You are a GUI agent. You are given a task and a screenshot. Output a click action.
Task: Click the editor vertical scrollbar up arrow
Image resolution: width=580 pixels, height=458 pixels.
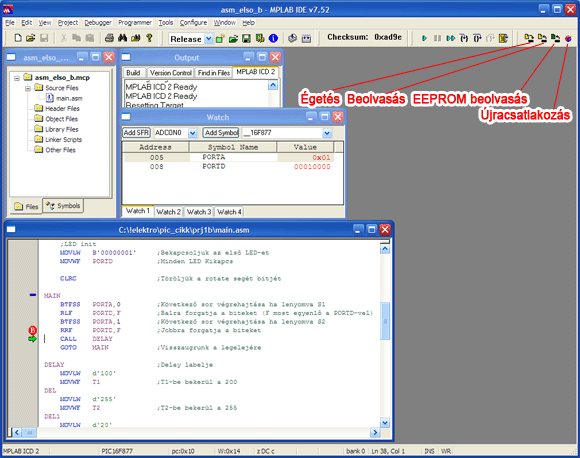385,249
